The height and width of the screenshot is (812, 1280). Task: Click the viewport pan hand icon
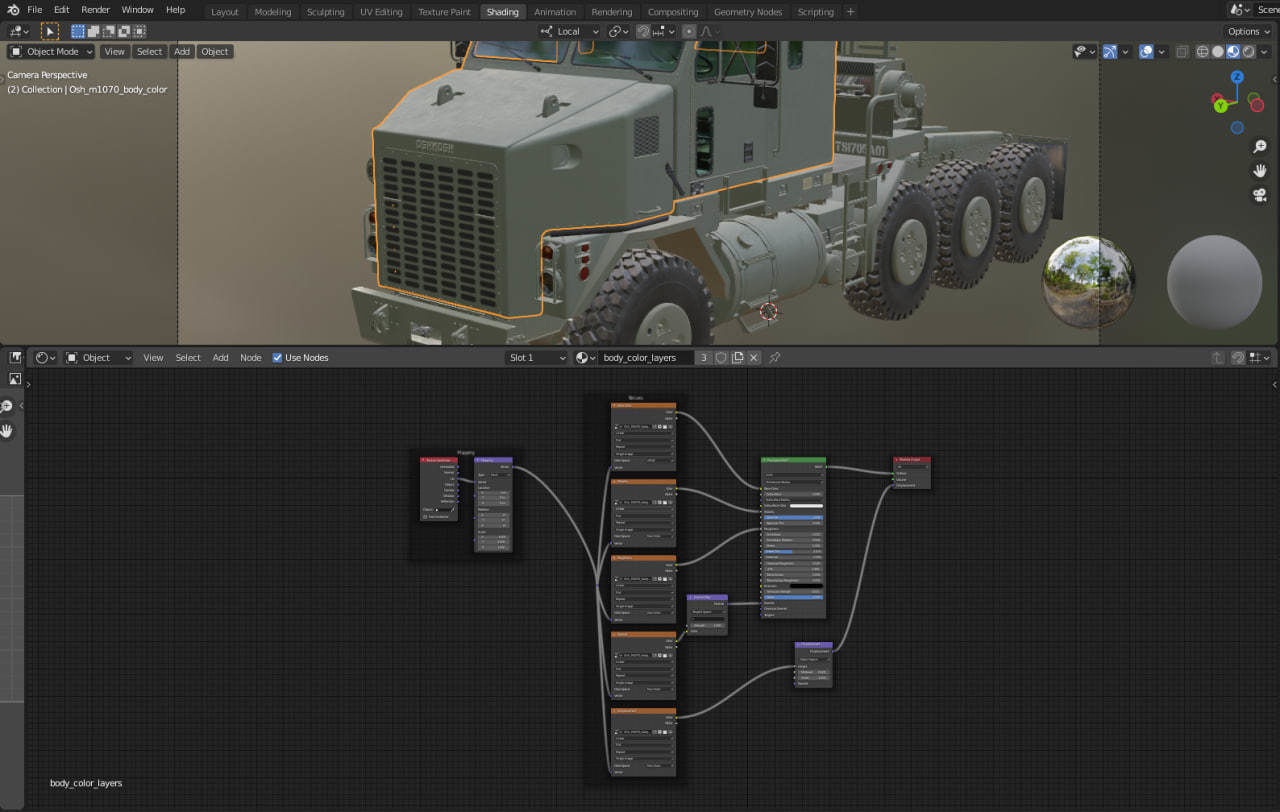[1260, 170]
